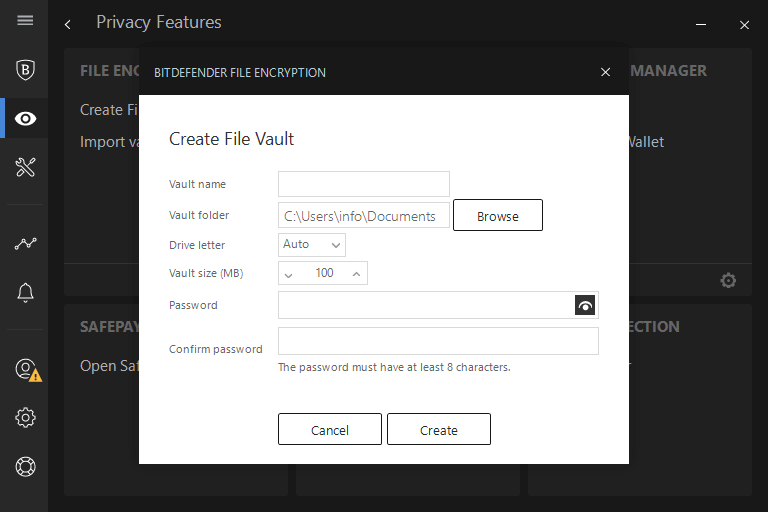Image resolution: width=768 pixels, height=512 pixels.
Task: Open Account icon with warning badge
Action: [26, 369]
